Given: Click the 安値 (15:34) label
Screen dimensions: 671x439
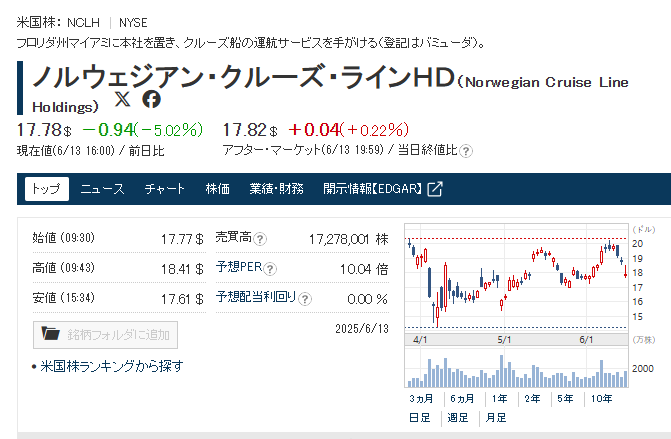Looking at the screenshot, I should pos(63,298).
